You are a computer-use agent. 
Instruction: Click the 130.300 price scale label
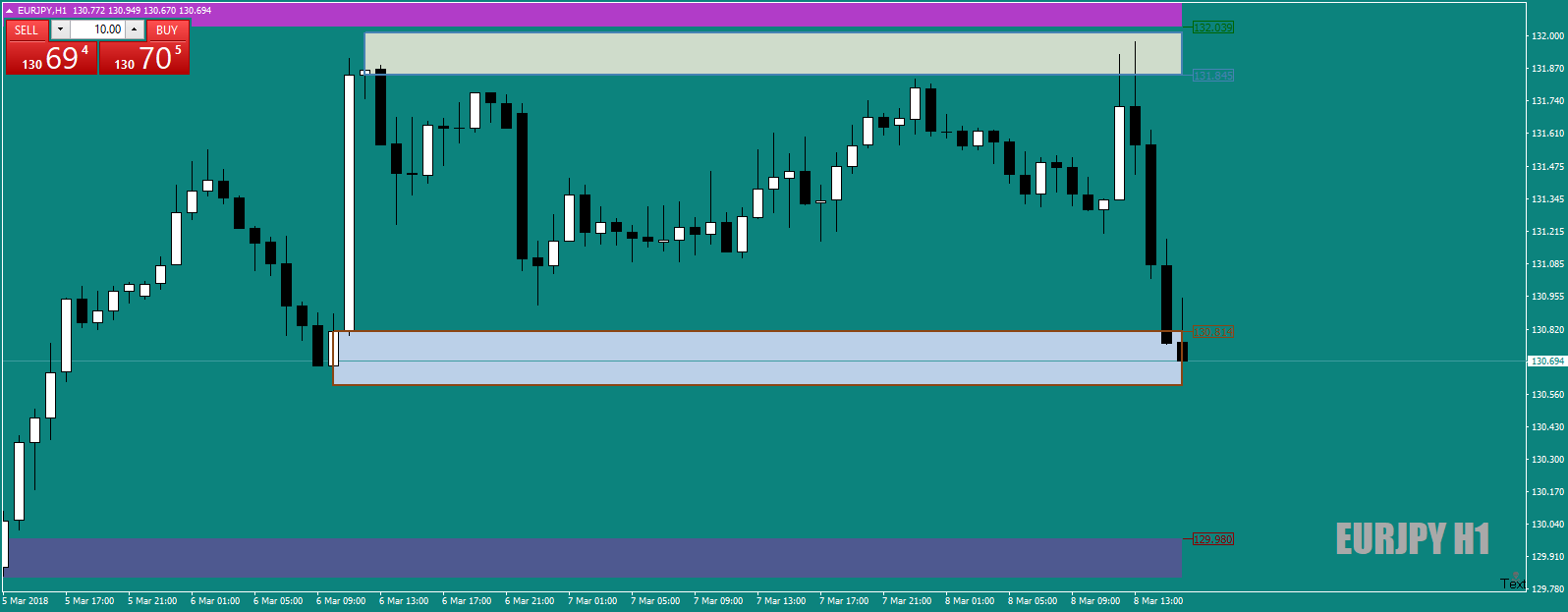[x=1547, y=460]
